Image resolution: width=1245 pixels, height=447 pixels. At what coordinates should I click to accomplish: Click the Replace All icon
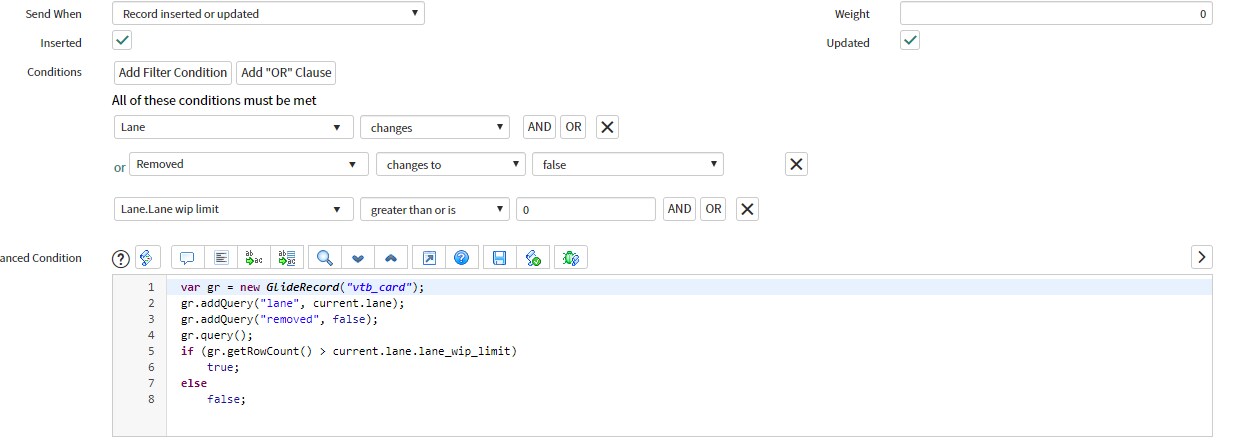pyautogui.click(x=287, y=258)
